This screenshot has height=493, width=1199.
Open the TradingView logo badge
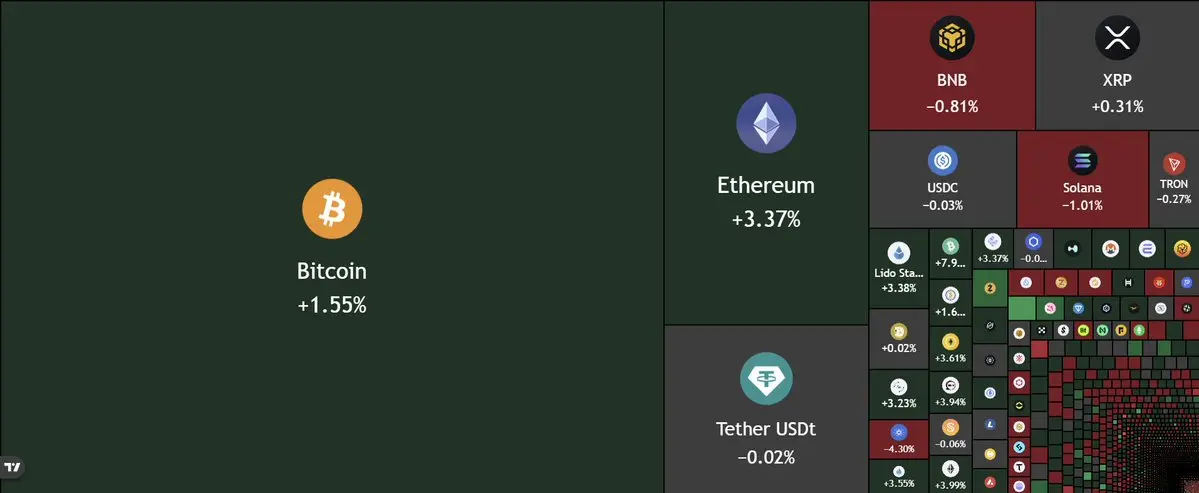(12, 467)
